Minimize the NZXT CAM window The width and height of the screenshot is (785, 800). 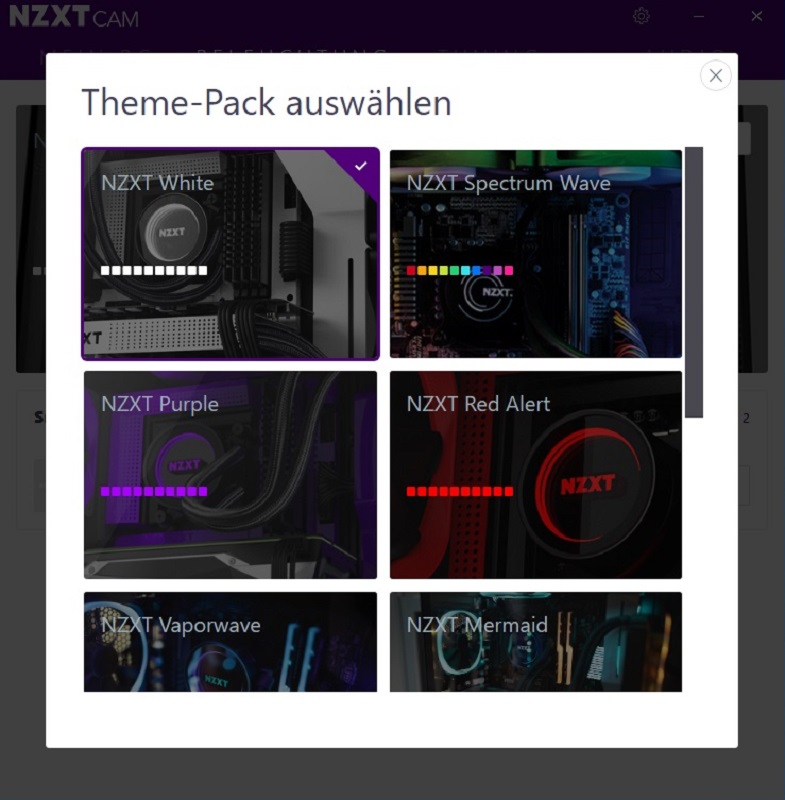(x=699, y=16)
